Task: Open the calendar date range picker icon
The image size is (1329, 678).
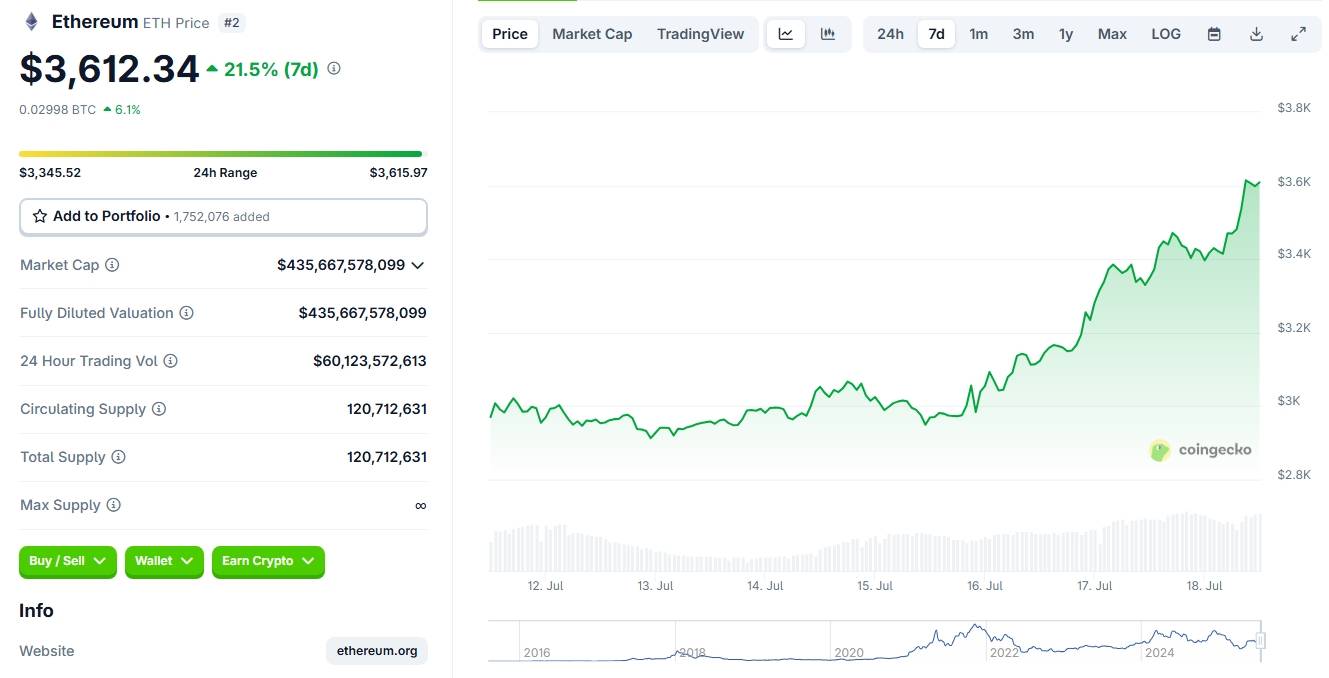Action: pos(1214,34)
